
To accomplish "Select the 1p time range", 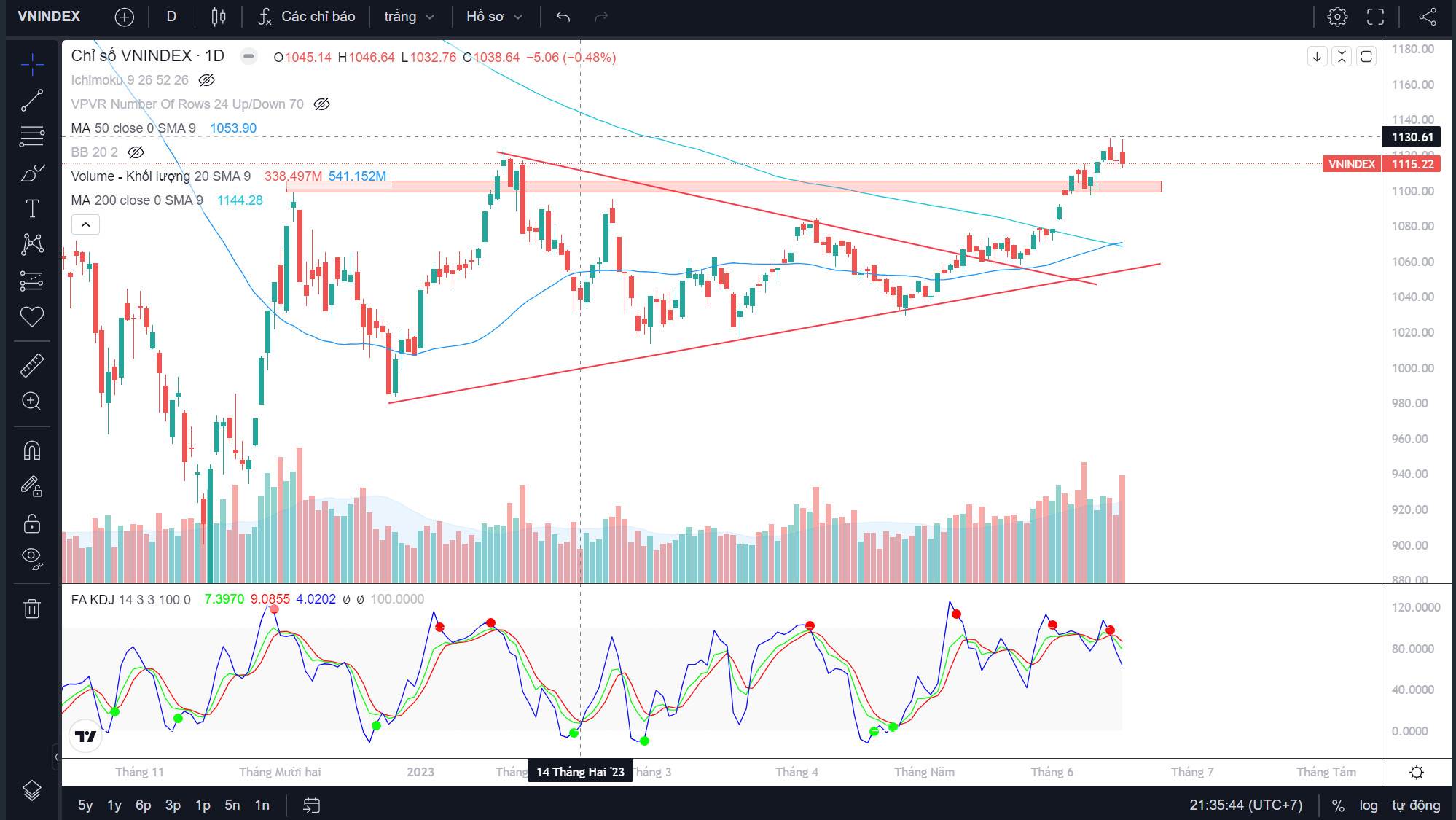I will (x=203, y=805).
